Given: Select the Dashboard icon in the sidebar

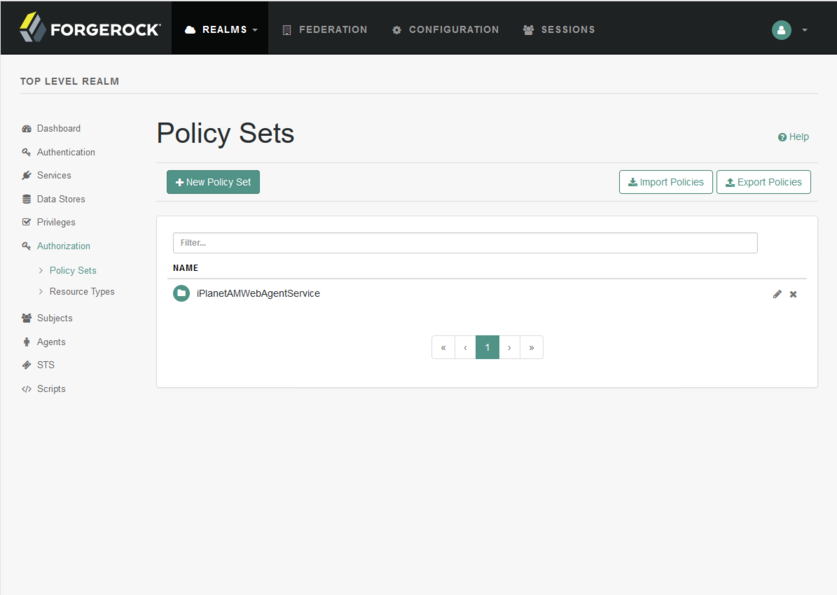Looking at the screenshot, I should (x=27, y=128).
